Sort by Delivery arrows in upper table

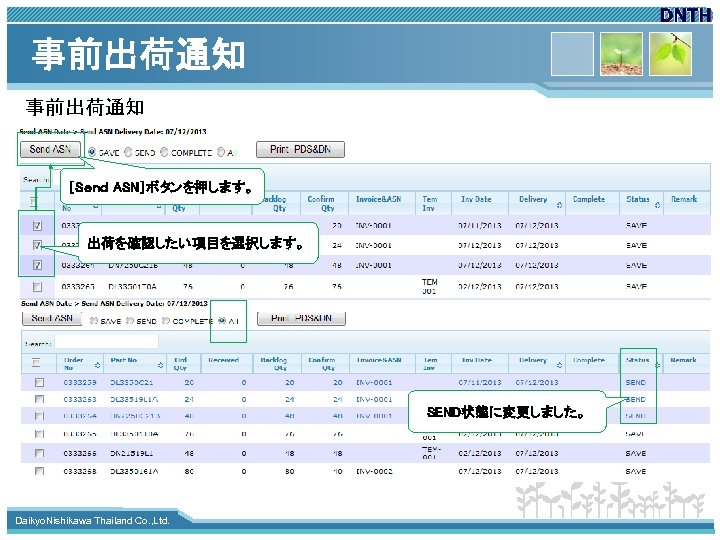pos(559,204)
